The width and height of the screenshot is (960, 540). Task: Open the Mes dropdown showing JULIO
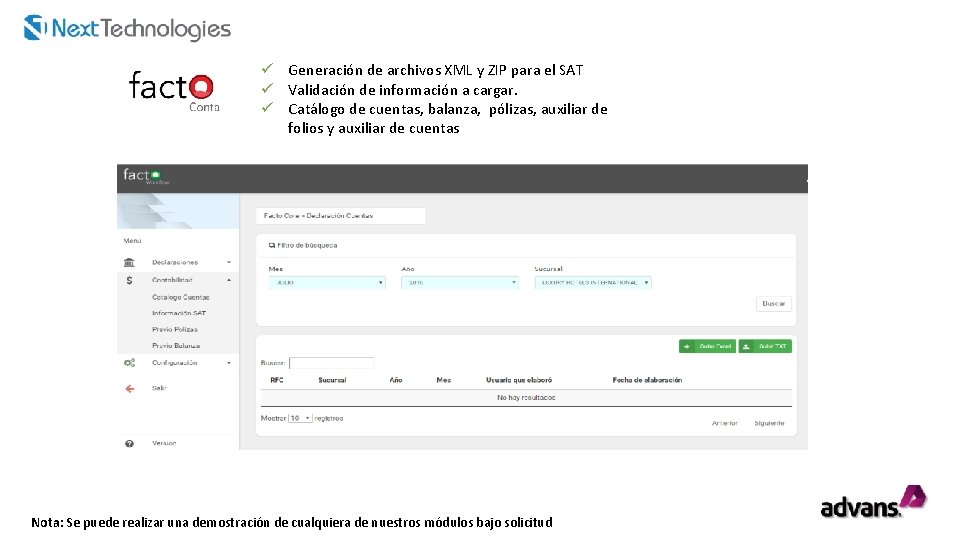[x=327, y=283]
